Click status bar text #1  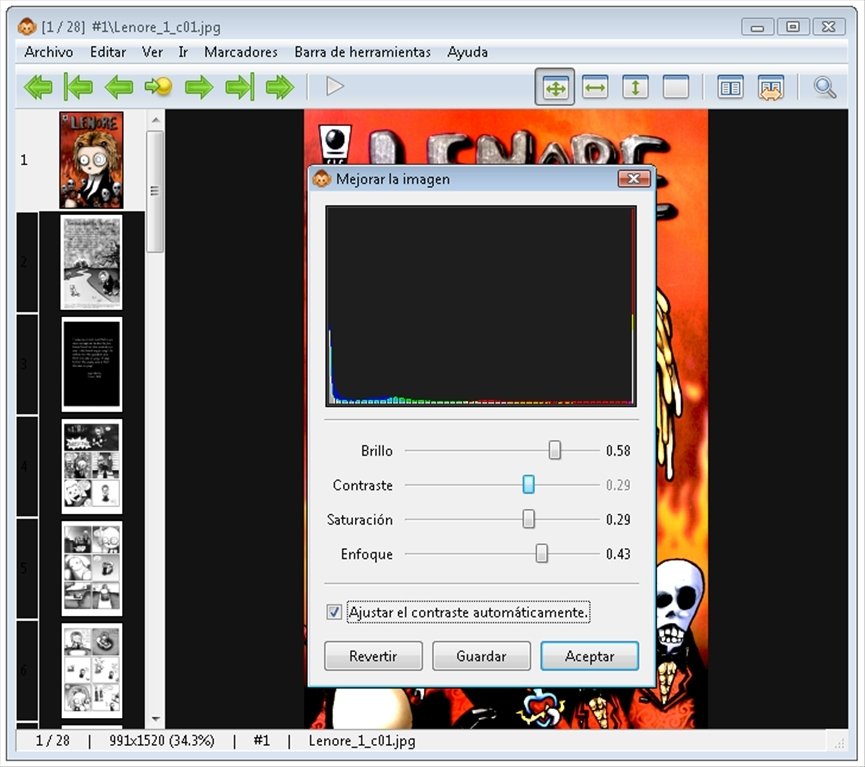tap(261, 741)
